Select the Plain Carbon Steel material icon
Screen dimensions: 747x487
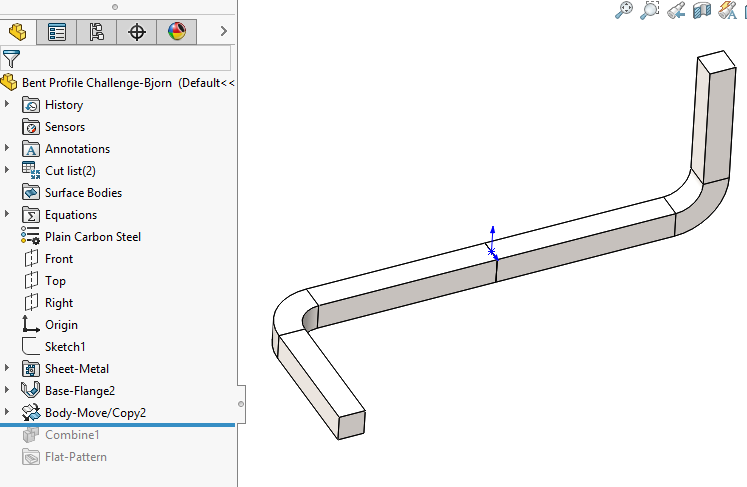click(x=30, y=236)
